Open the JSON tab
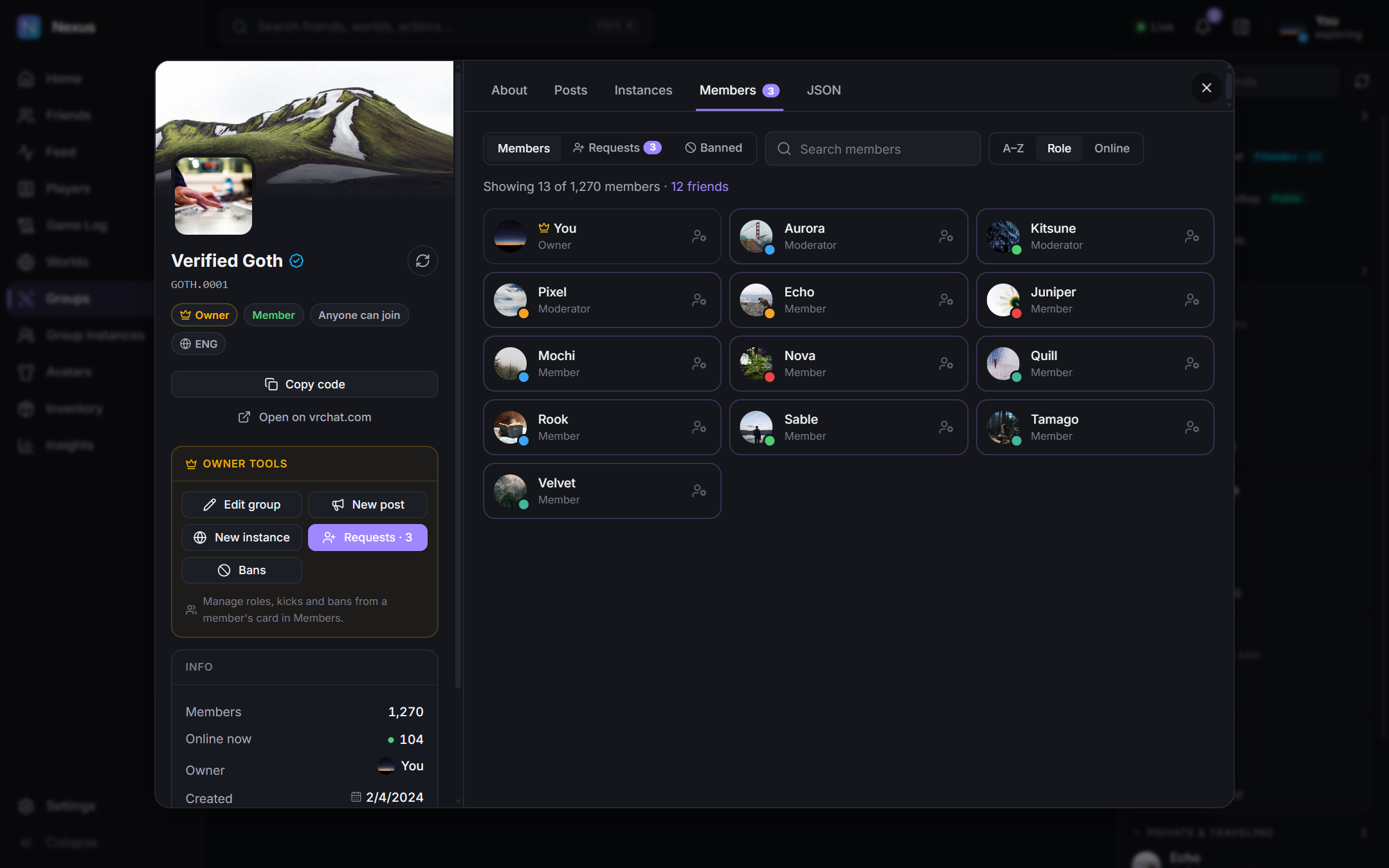Screen dimensions: 1389x868 pos(824,90)
